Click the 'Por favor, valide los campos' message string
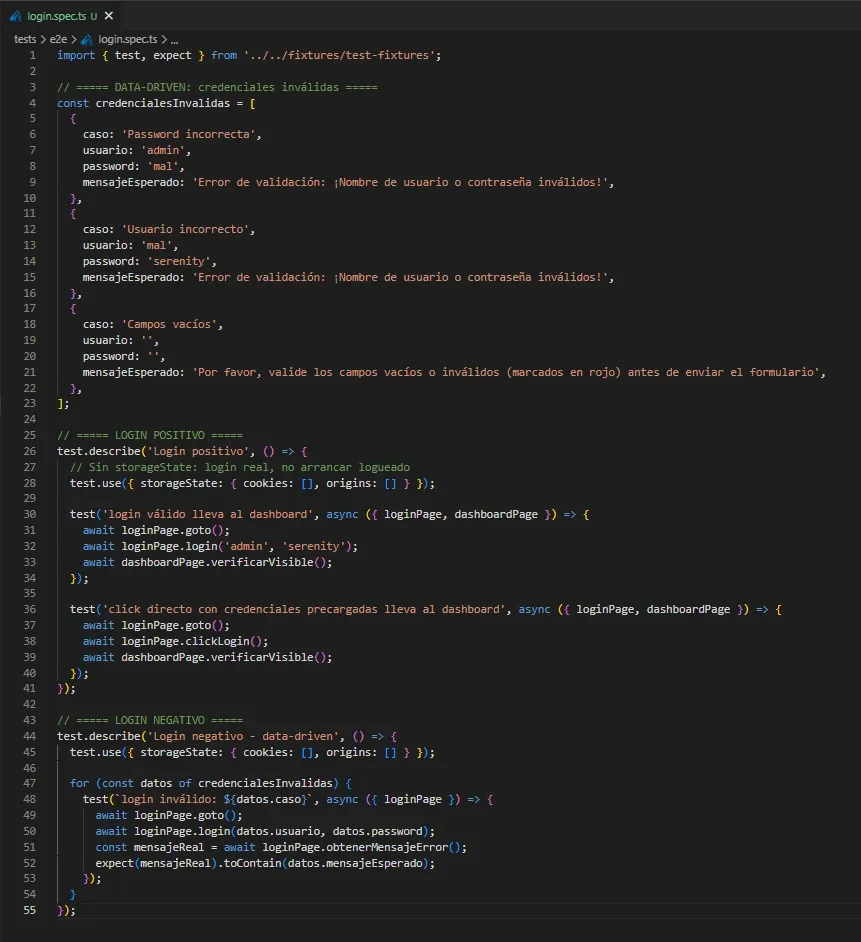 click(506, 372)
